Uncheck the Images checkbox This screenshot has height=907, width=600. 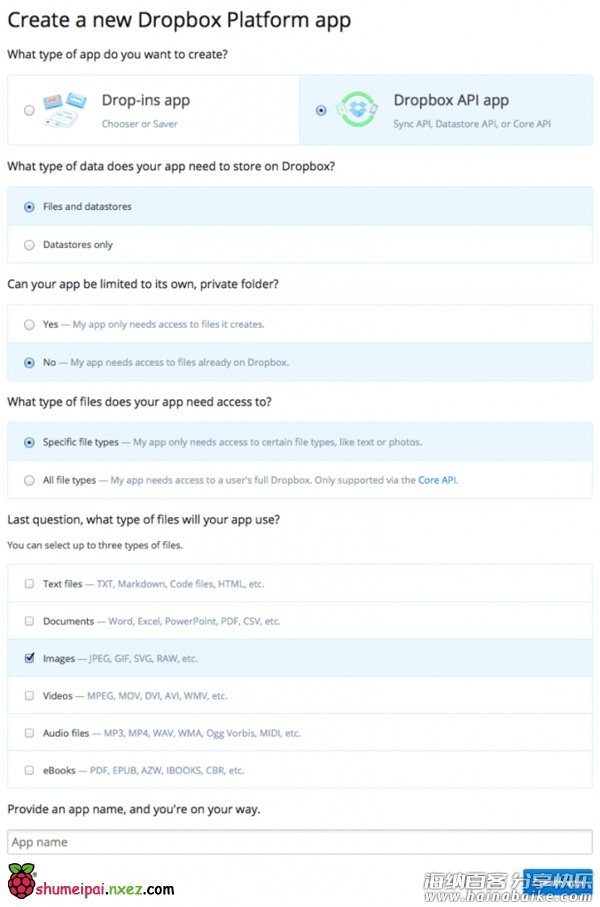point(29,658)
